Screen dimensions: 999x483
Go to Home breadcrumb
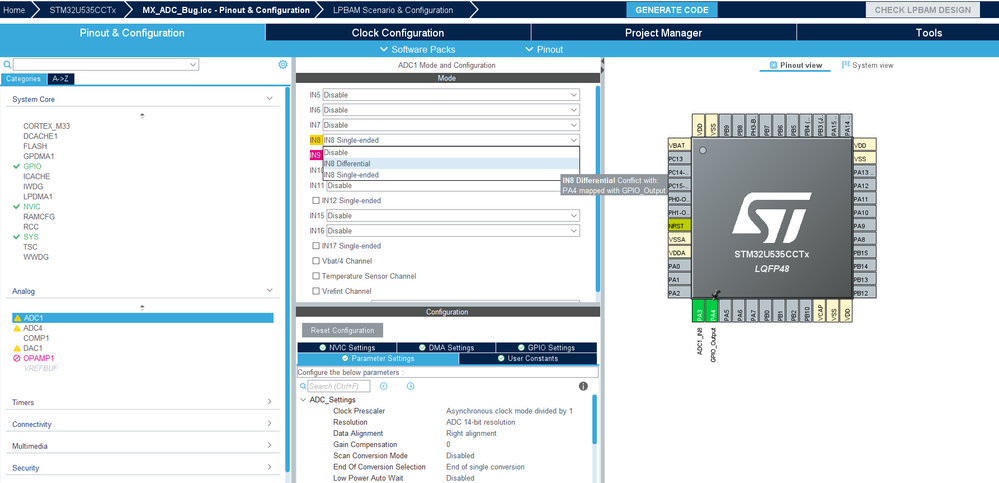tap(14, 10)
